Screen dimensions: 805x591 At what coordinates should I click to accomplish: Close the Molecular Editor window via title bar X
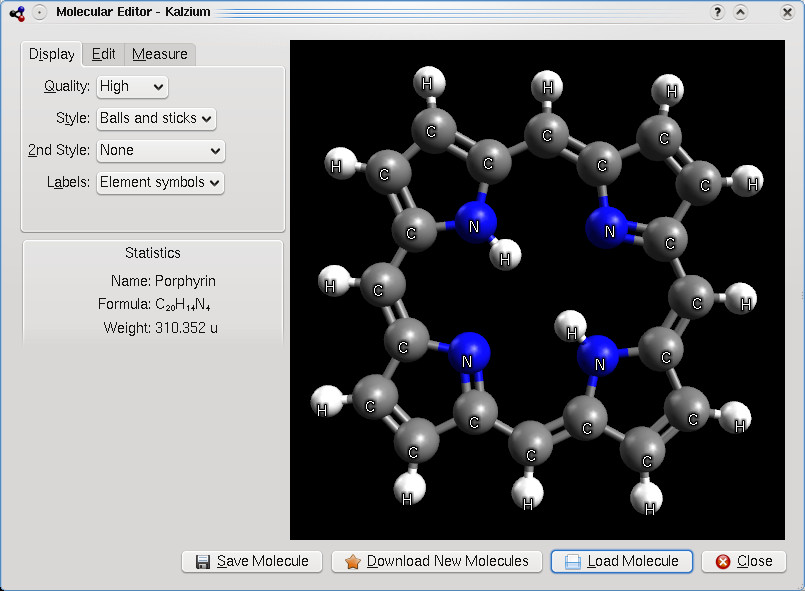pyautogui.click(x=787, y=12)
